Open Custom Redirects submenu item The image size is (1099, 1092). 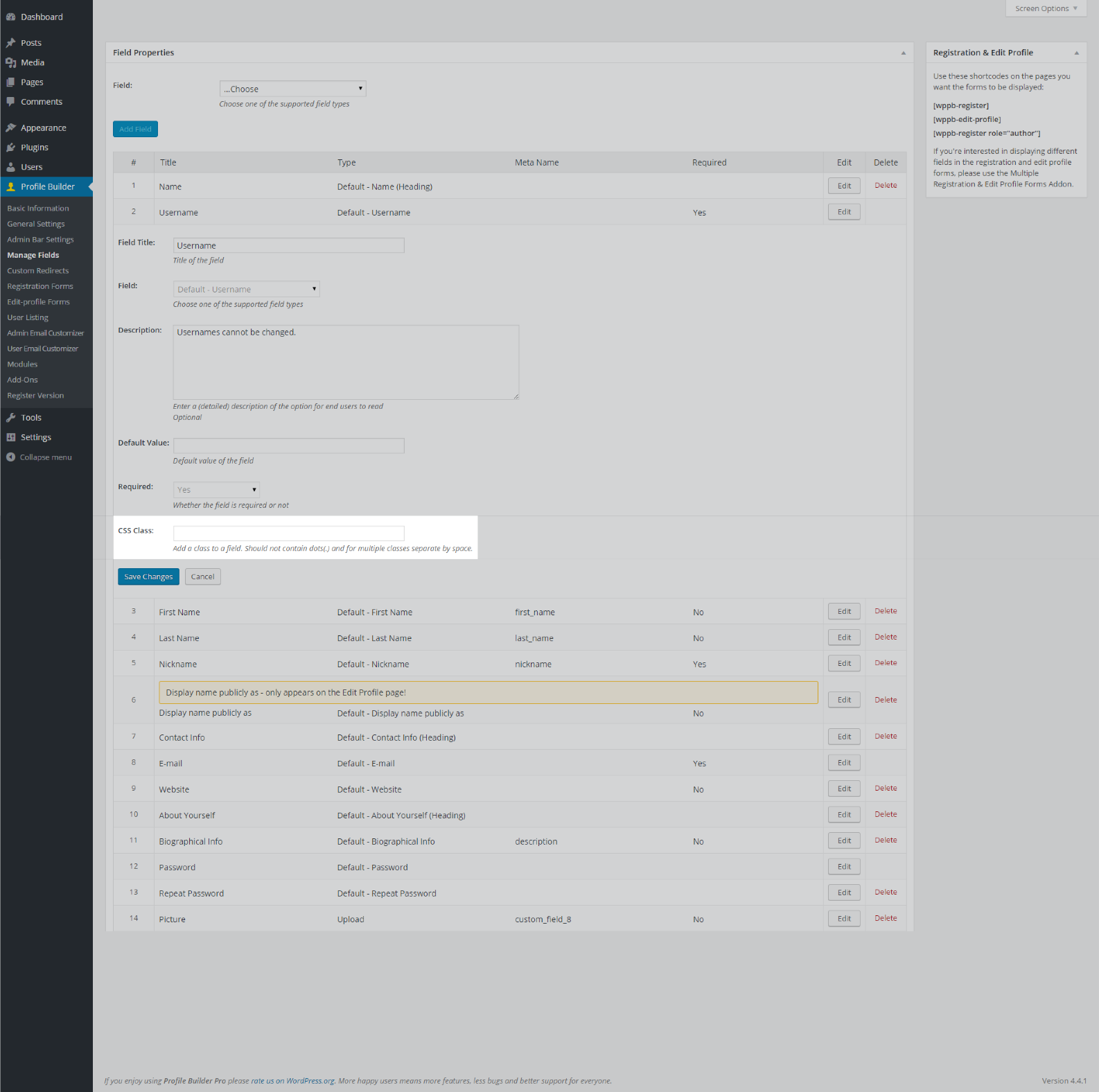tap(38, 271)
